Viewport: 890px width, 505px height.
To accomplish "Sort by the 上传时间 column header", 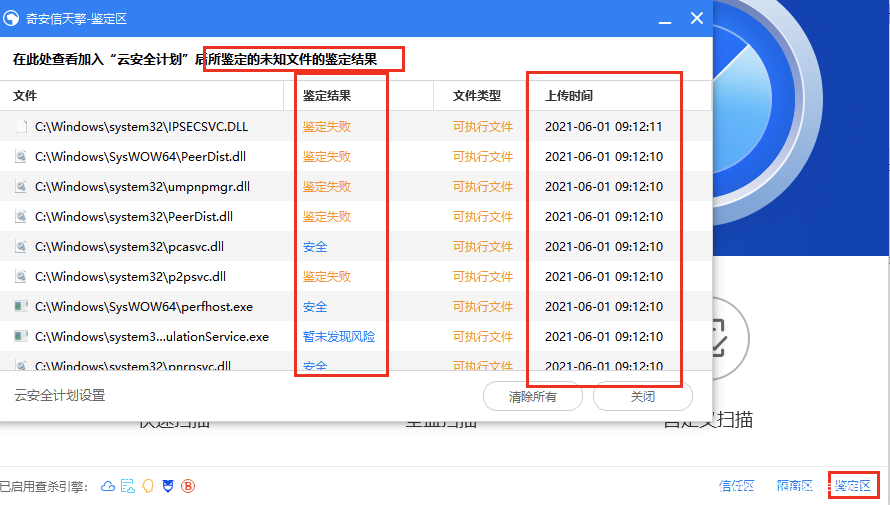I will (569, 96).
